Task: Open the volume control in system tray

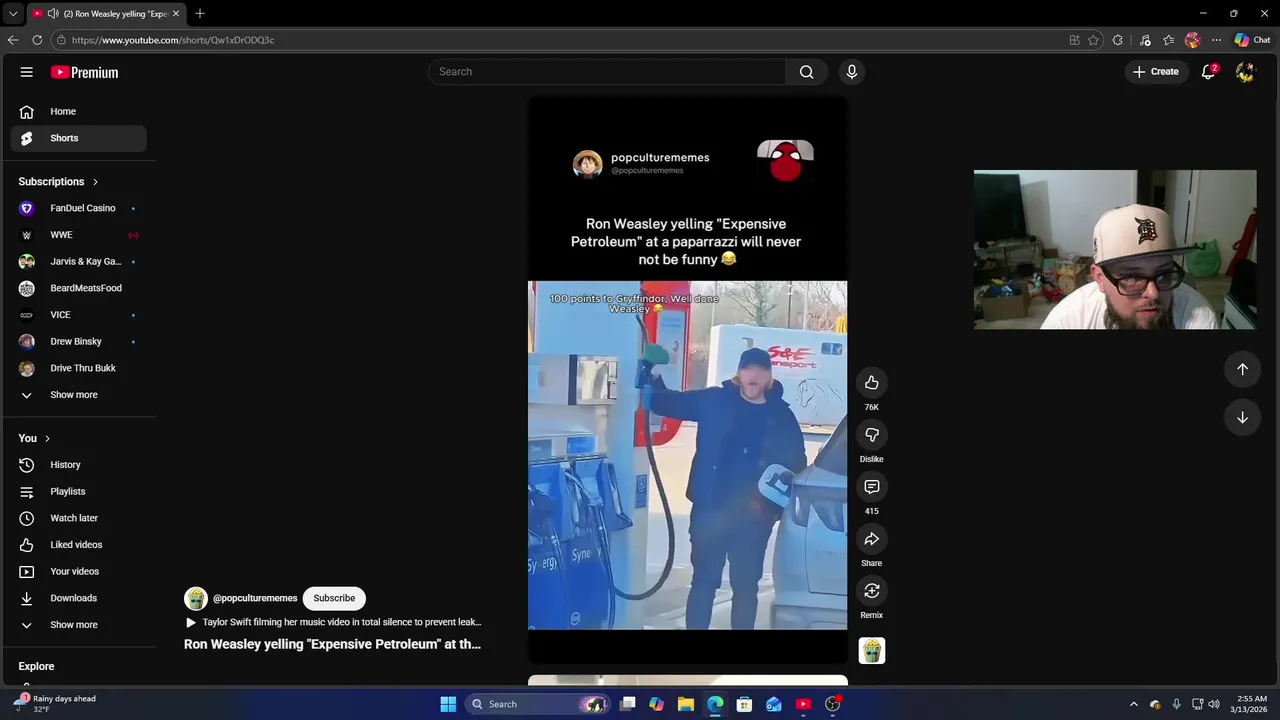Action: click(1214, 704)
